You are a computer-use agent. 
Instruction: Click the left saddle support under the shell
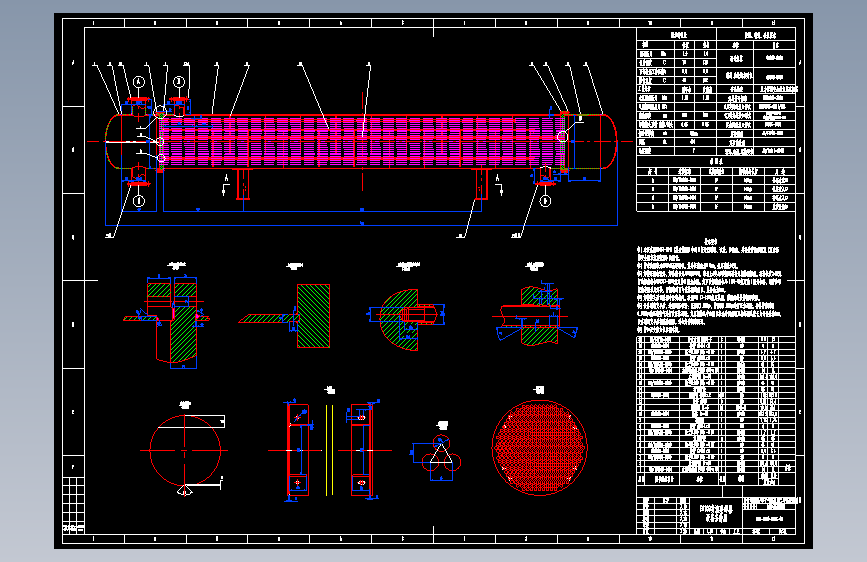tap(243, 184)
